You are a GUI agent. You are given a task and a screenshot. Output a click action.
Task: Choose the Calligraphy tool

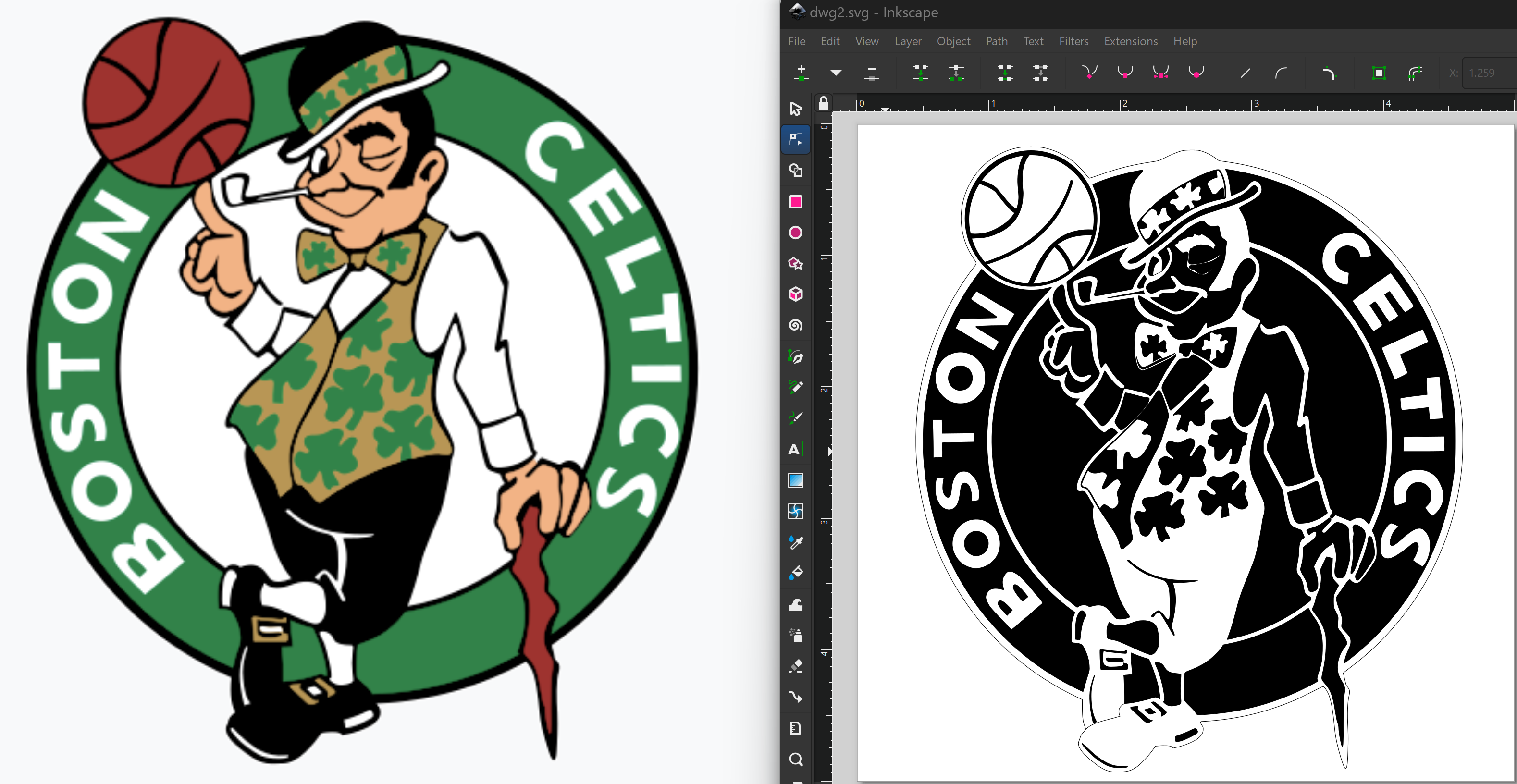tap(796, 418)
